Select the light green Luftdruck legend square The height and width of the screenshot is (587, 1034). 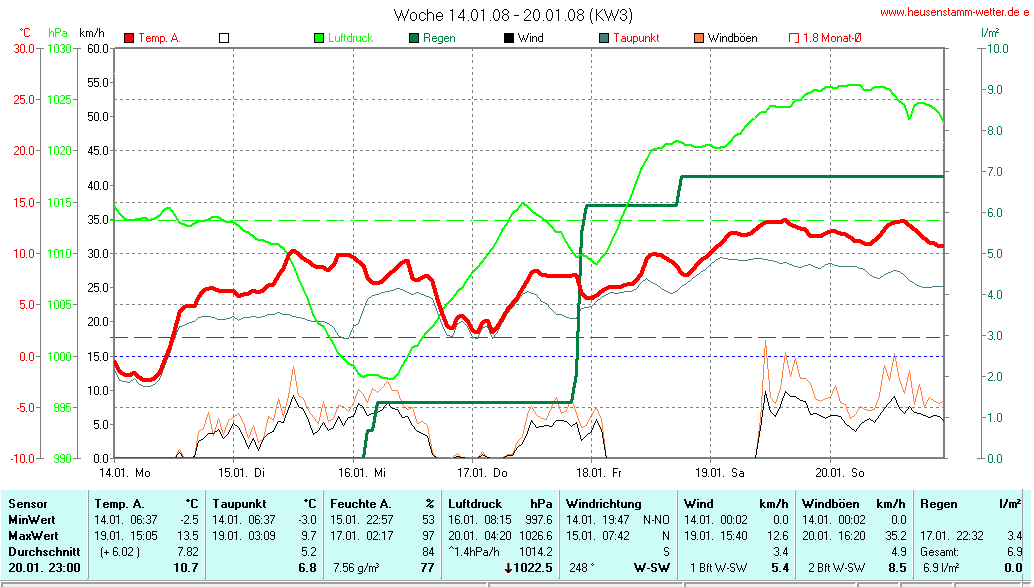[320, 38]
